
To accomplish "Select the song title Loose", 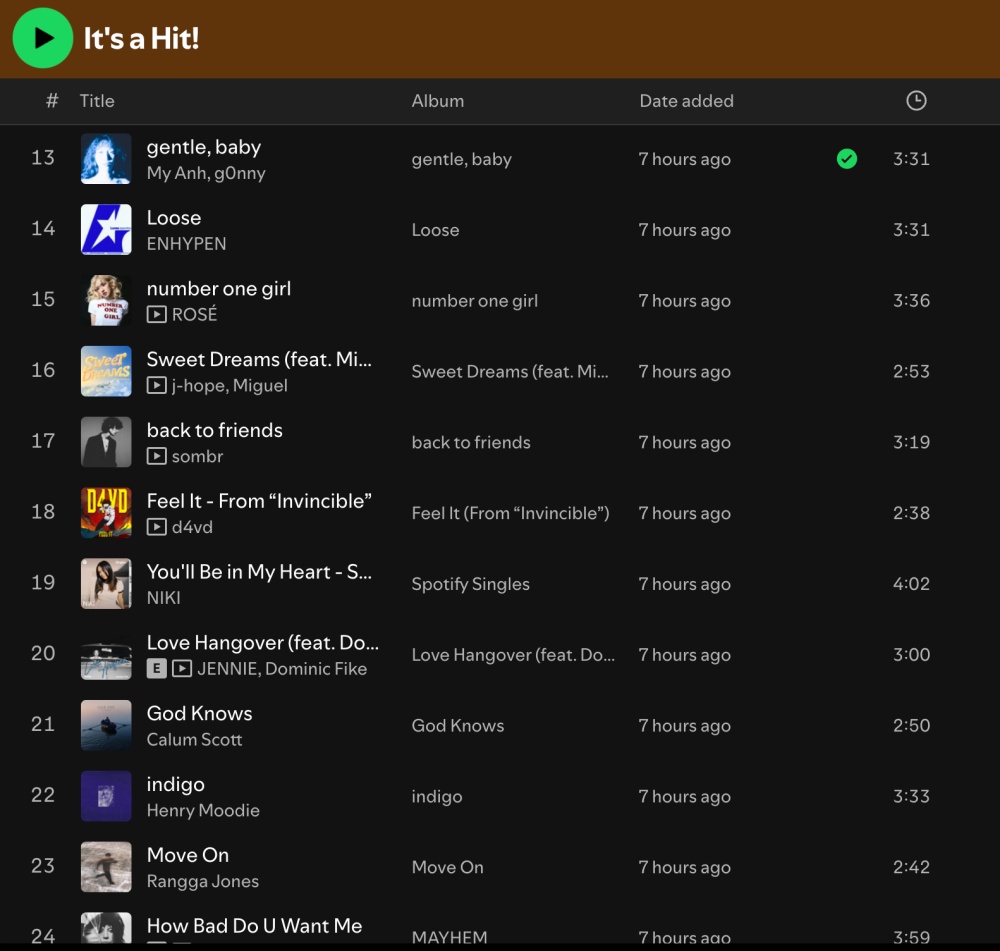I will coord(173,218).
